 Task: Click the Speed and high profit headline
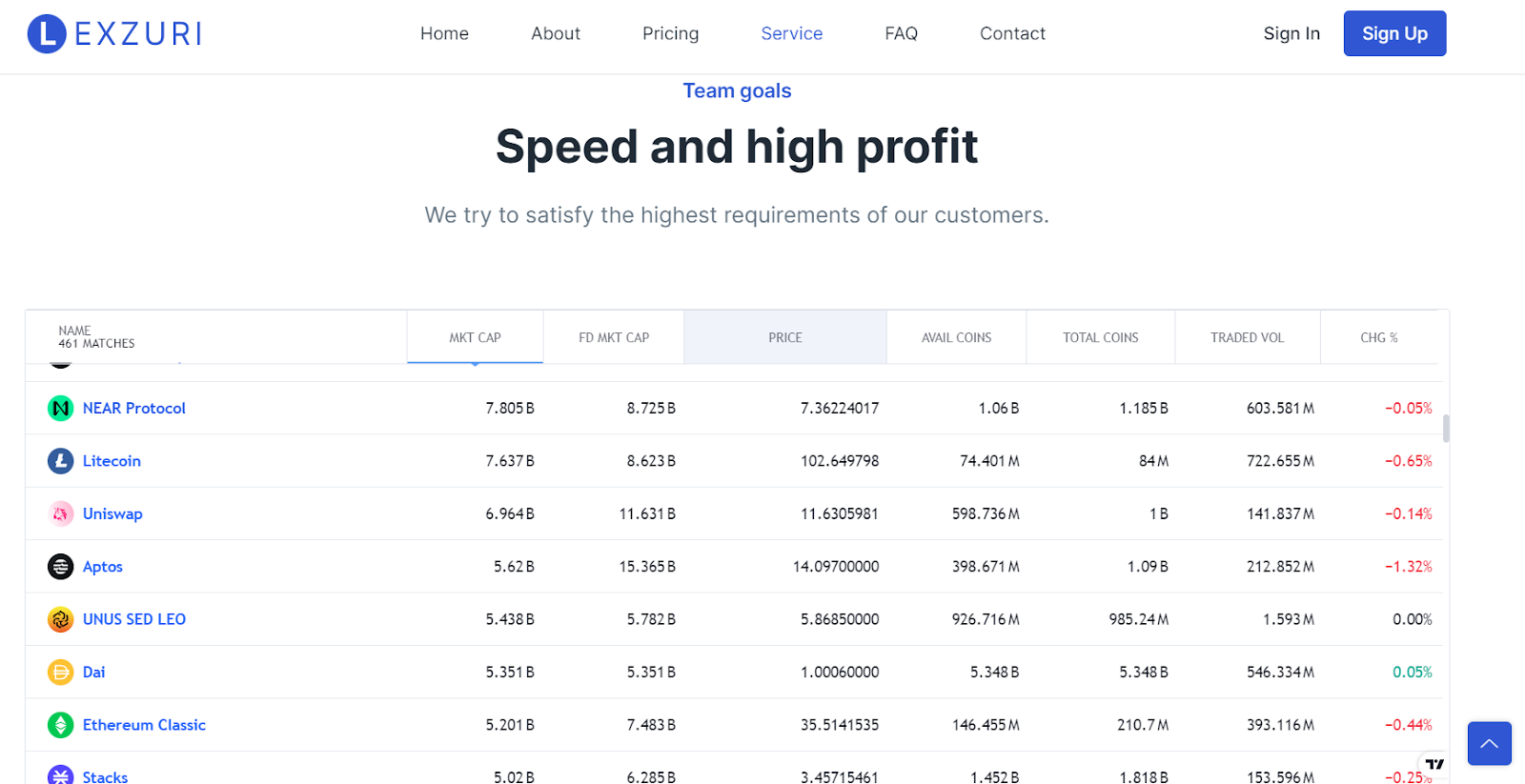click(x=737, y=147)
